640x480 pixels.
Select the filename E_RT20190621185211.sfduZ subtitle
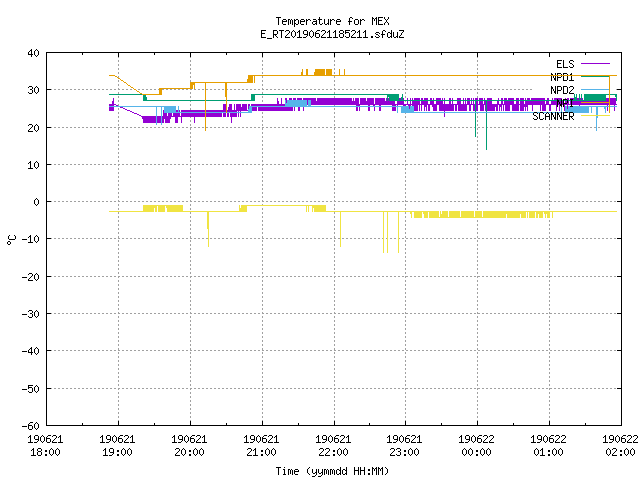pyautogui.click(x=332, y=34)
